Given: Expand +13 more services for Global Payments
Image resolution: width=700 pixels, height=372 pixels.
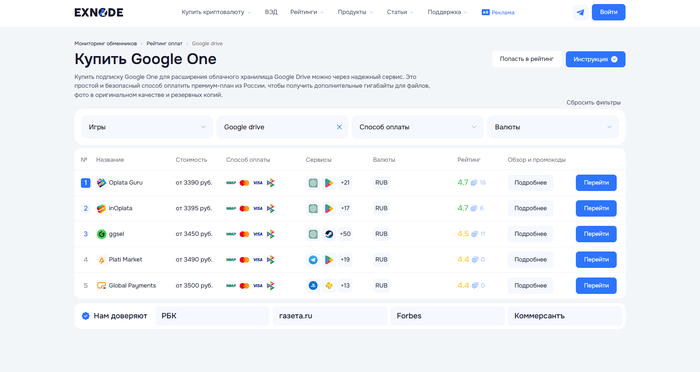Looking at the screenshot, I should coord(345,286).
